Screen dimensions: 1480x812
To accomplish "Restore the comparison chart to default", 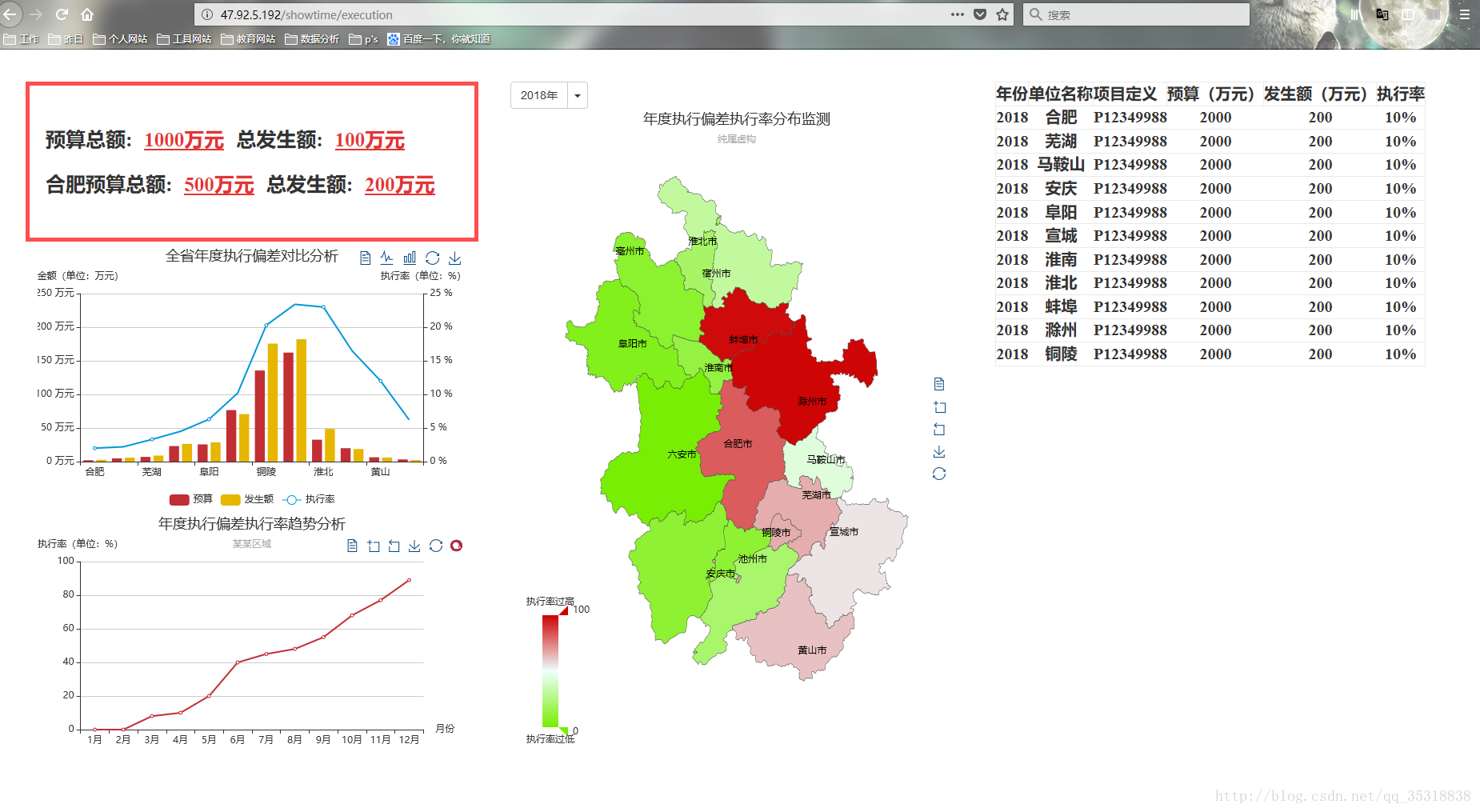I will tap(433, 258).
